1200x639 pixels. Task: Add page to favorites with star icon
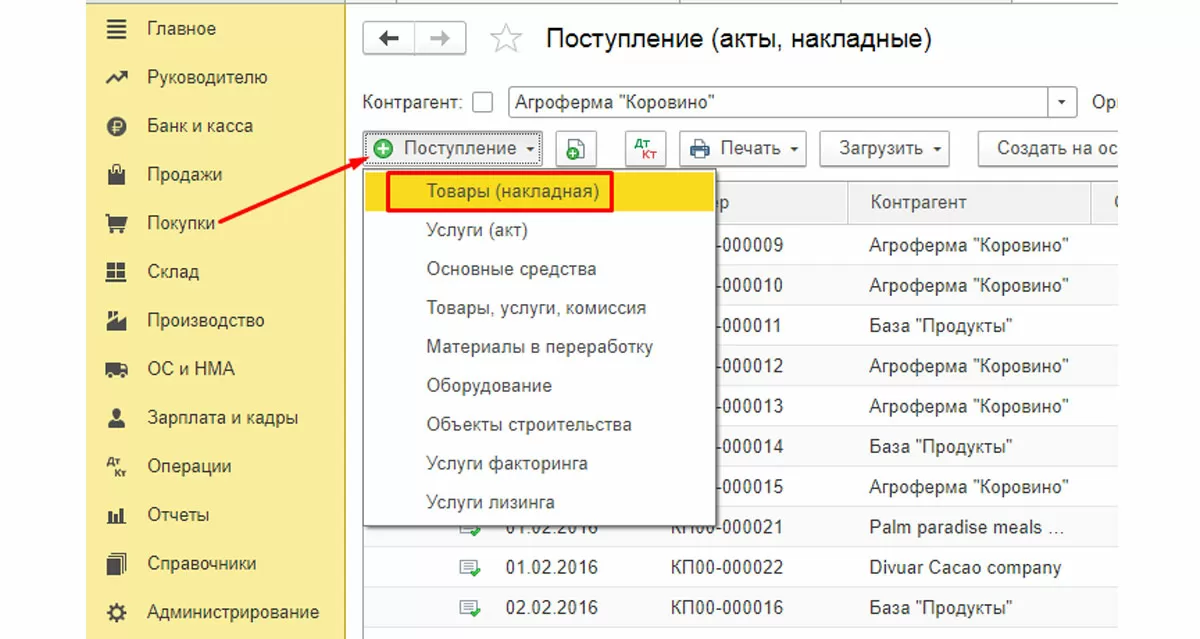point(506,39)
